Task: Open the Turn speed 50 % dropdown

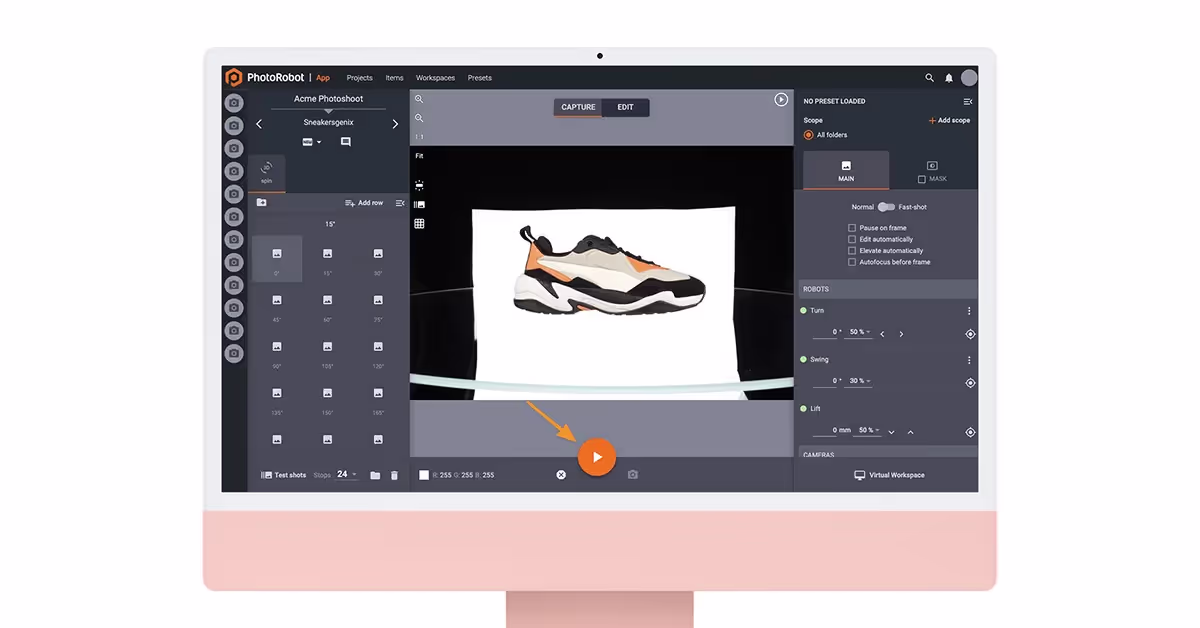Action: coord(860,332)
